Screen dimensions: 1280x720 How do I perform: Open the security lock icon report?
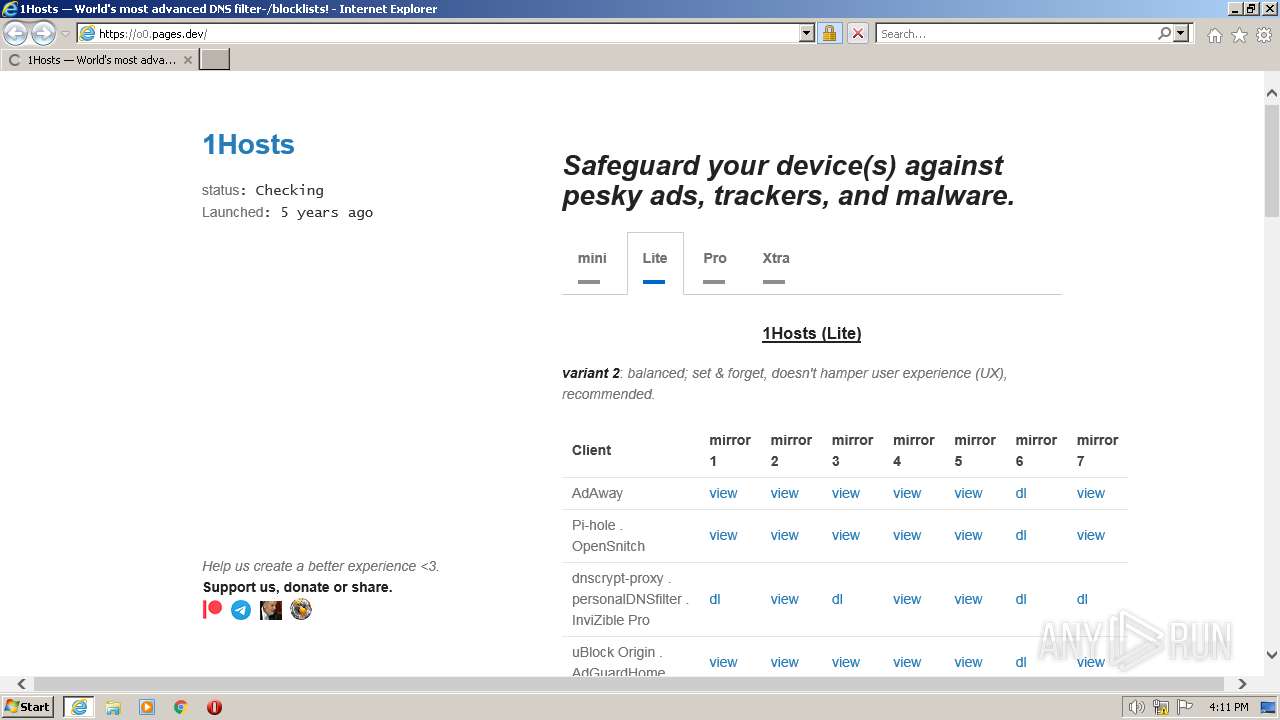829,33
